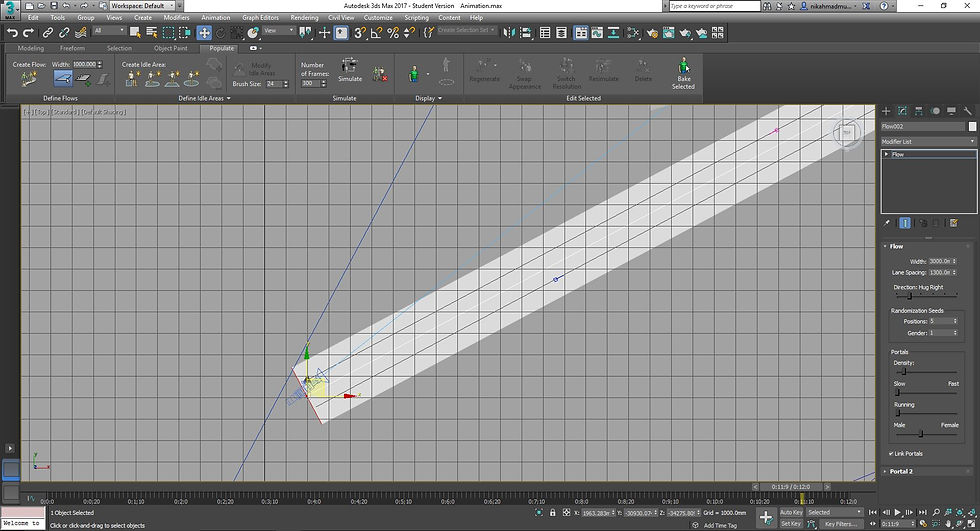Screen dimensions: 980x531
Task: Activate the Select and Move tool
Action: click(204, 32)
